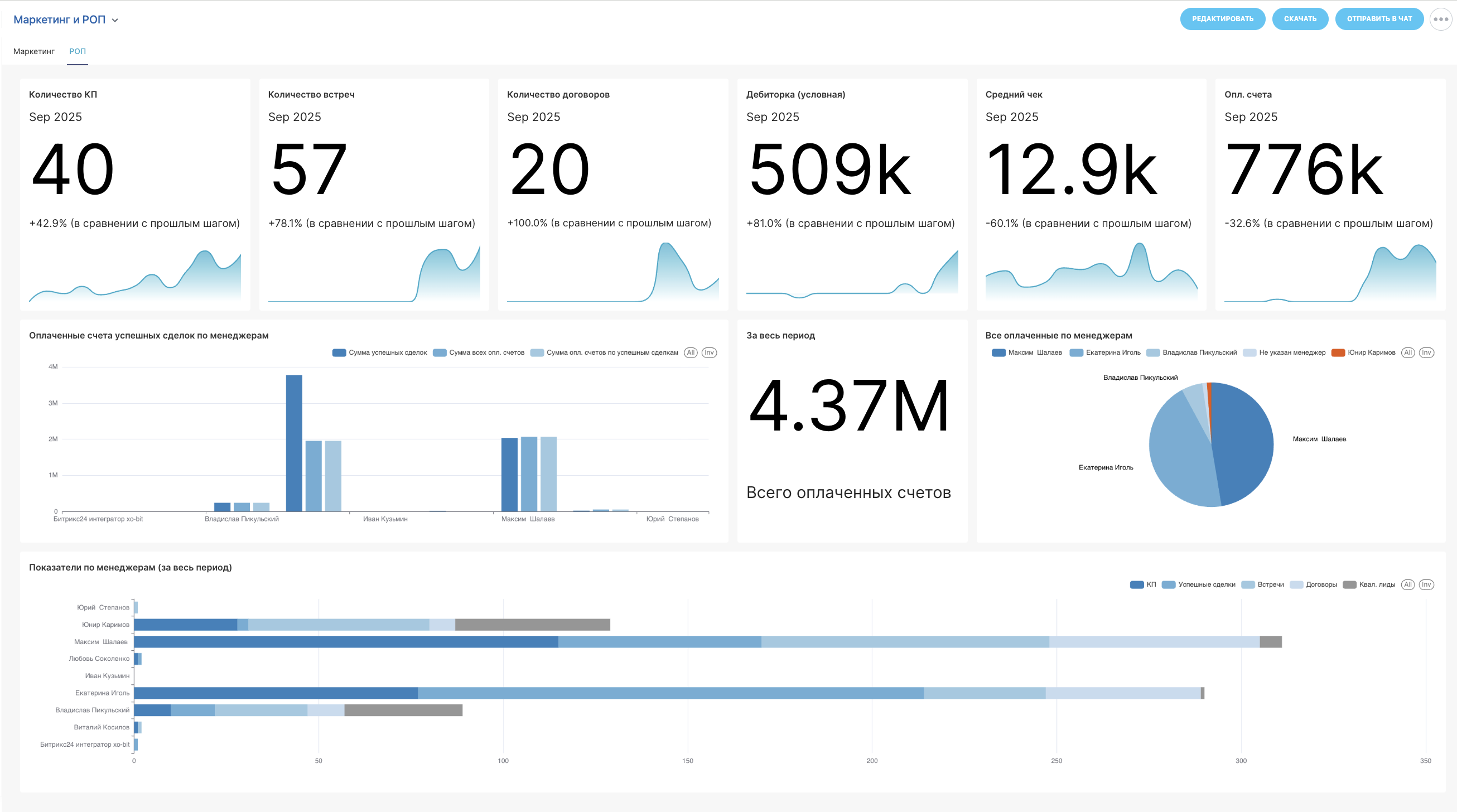Viewport: 1457px width, 812px height.
Task: Toggle the Юнир Каримов orange legend swatch
Action: pyautogui.click(x=1338, y=352)
